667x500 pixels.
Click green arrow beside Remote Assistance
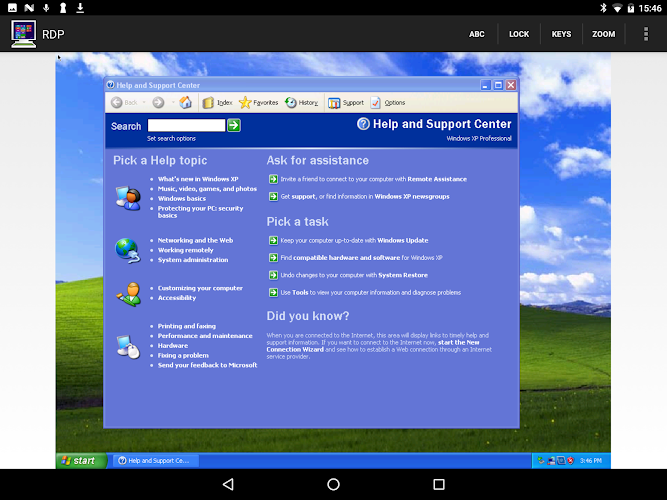point(274,179)
